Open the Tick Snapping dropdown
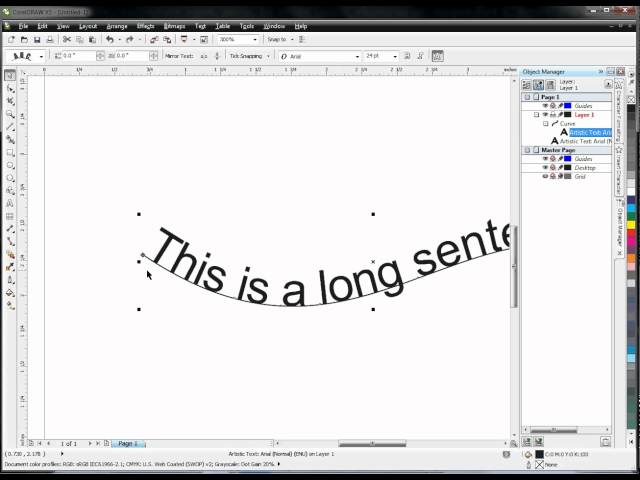640x480 pixels. [x=268, y=56]
